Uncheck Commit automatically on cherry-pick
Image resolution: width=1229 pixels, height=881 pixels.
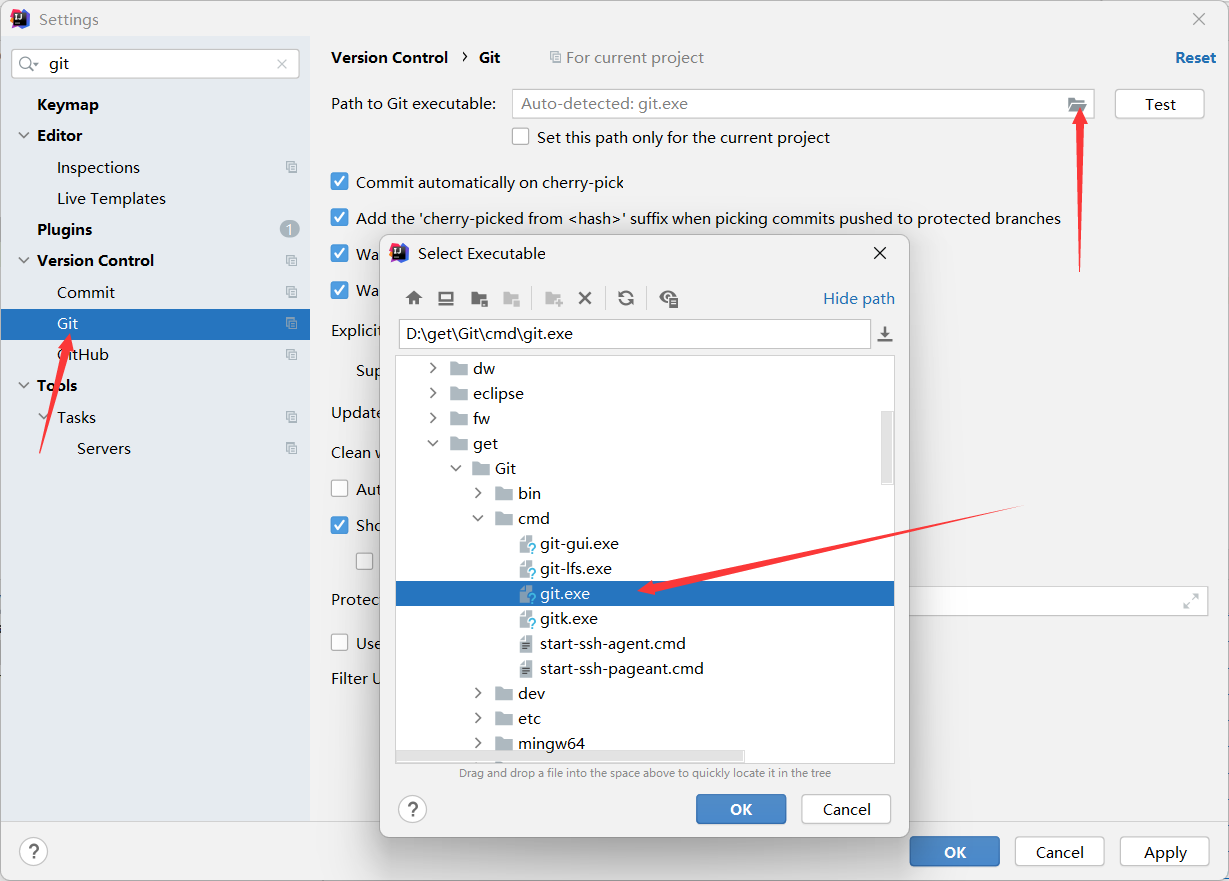click(x=340, y=182)
